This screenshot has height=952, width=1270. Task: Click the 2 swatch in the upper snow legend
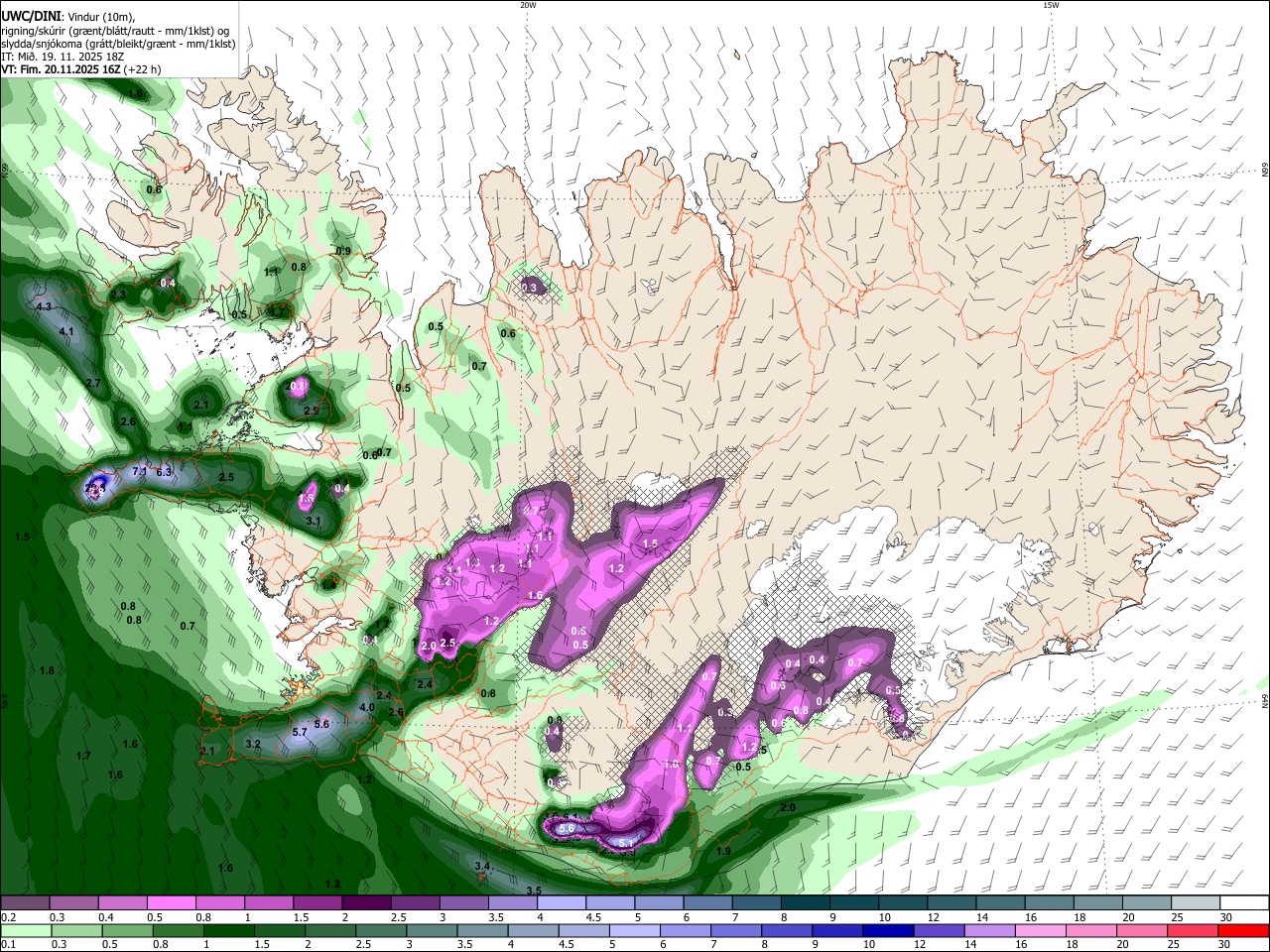[x=366, y=902]
